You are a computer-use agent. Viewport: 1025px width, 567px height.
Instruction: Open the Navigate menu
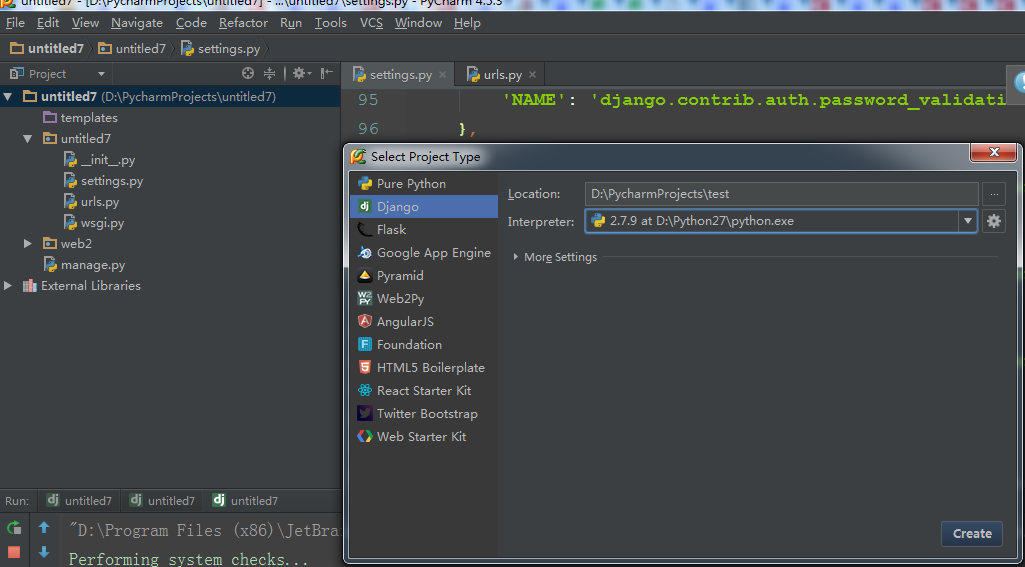pyautogui.click(x=137, y=23)
